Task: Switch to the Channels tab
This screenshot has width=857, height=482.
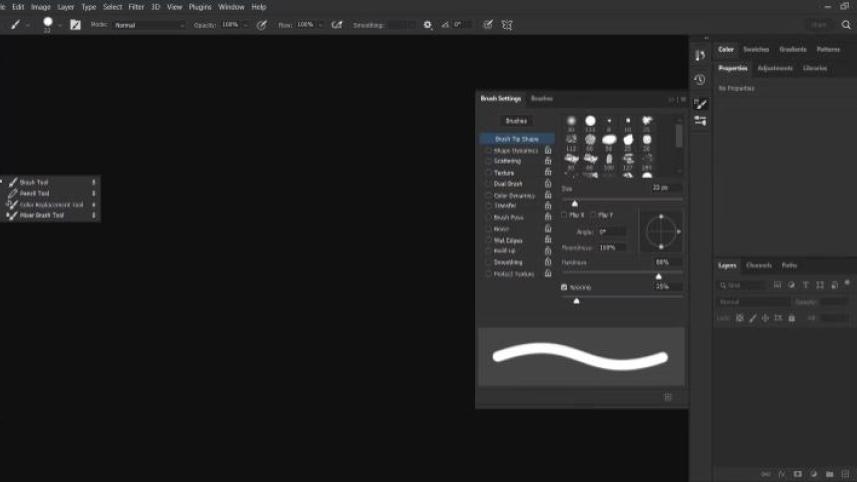Action: coord(759,265)
